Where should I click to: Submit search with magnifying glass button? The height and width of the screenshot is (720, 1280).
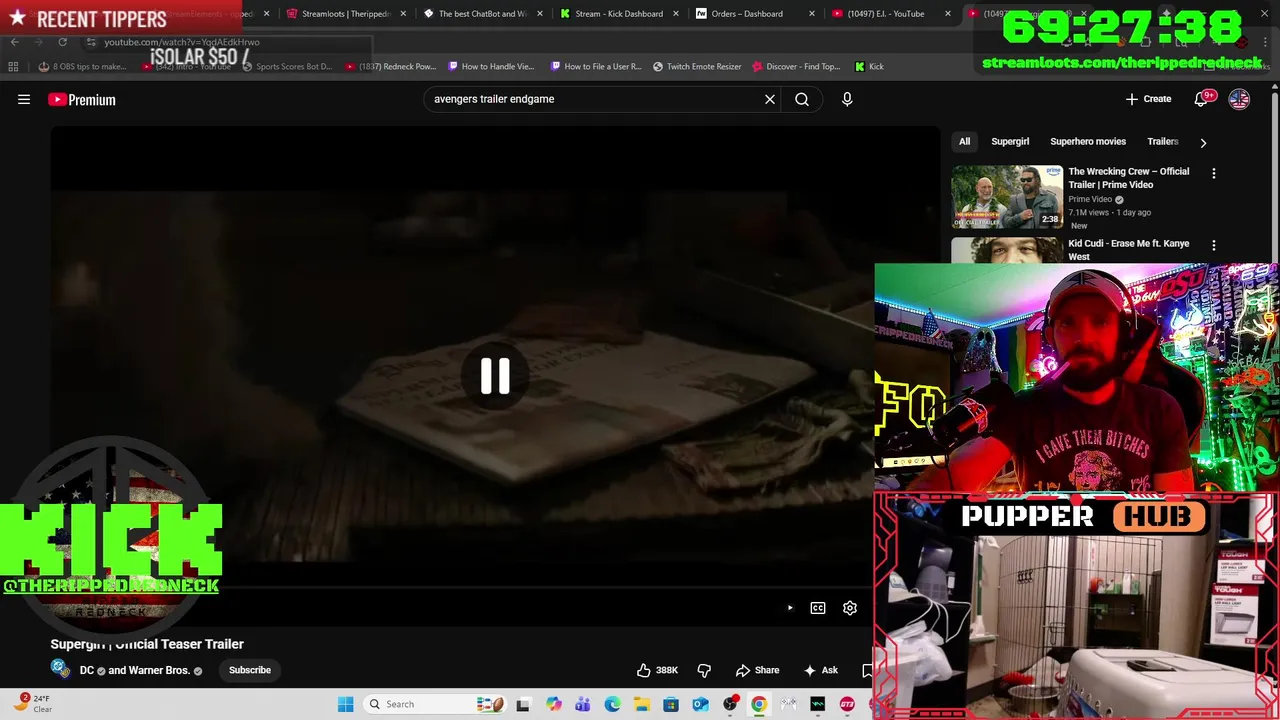pos(802,99)
